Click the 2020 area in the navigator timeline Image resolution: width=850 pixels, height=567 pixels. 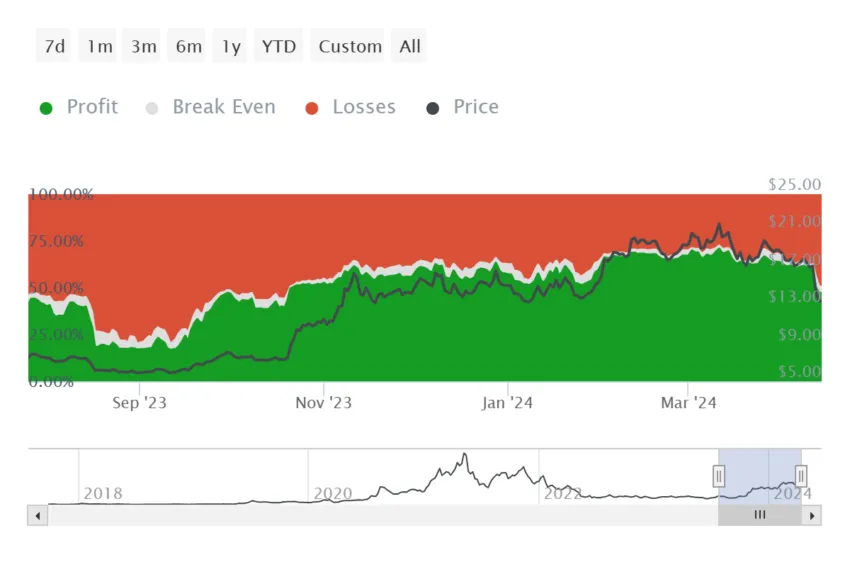333,493
